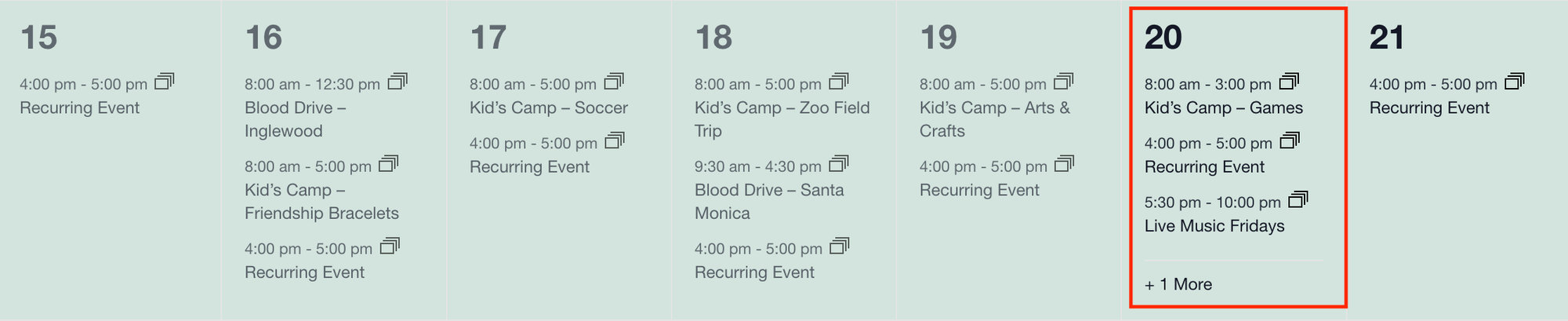1568x321 pixels.
Task: Open Kid's Camp – Soccer event
Action: pos(549,108)
